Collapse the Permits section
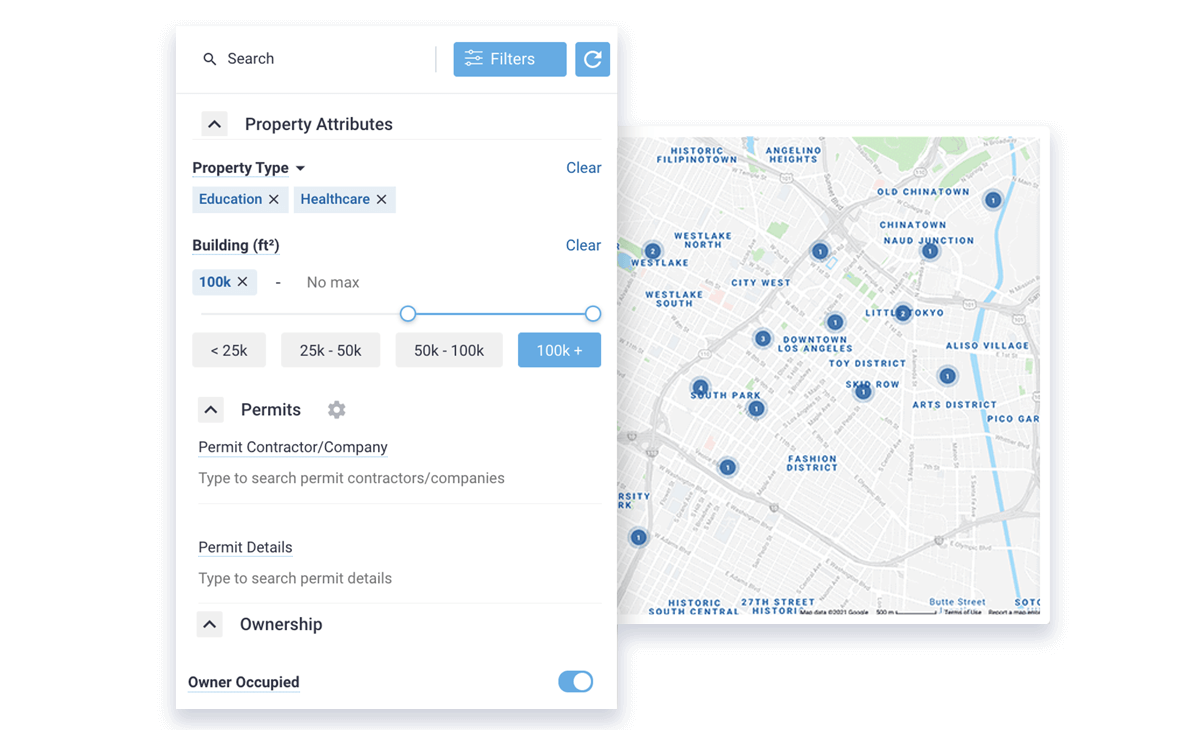This screenshot has width=1200, height=730. (x=211, y=410)
